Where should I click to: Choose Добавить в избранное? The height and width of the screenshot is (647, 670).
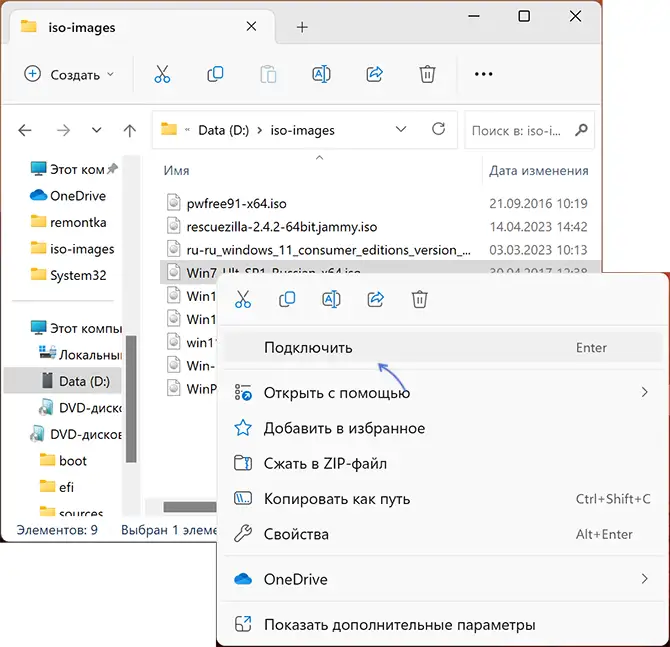click(443, 428)
